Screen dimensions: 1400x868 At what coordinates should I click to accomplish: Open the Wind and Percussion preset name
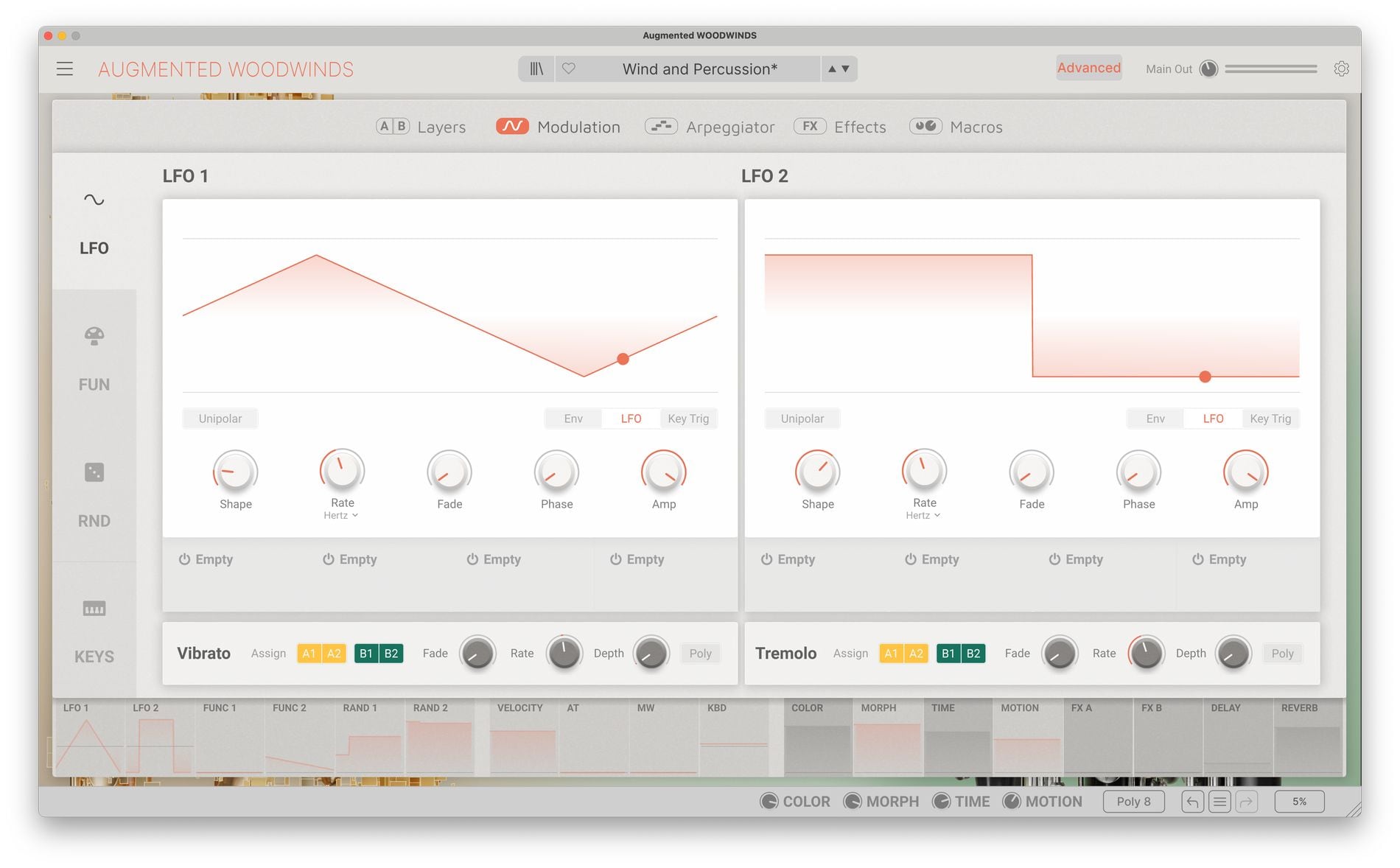[x=699, y=69]
